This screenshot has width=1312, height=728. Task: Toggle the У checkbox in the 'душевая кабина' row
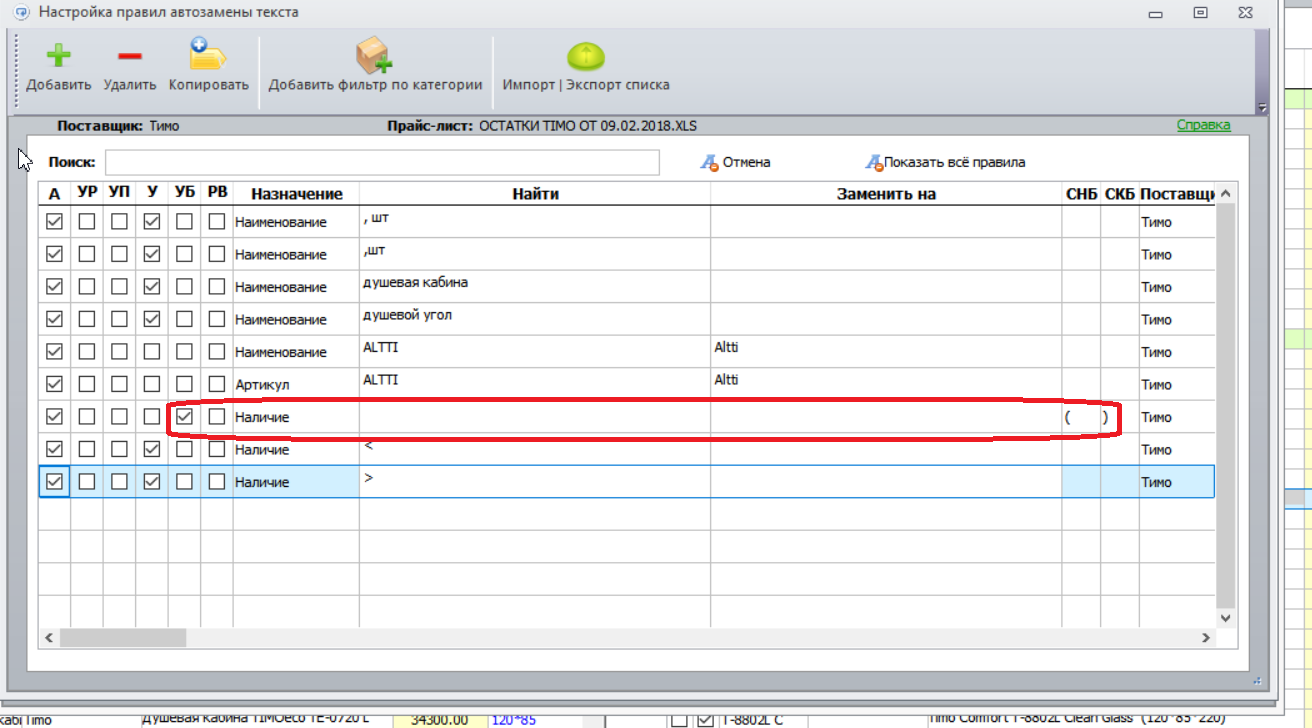[152, 287]
